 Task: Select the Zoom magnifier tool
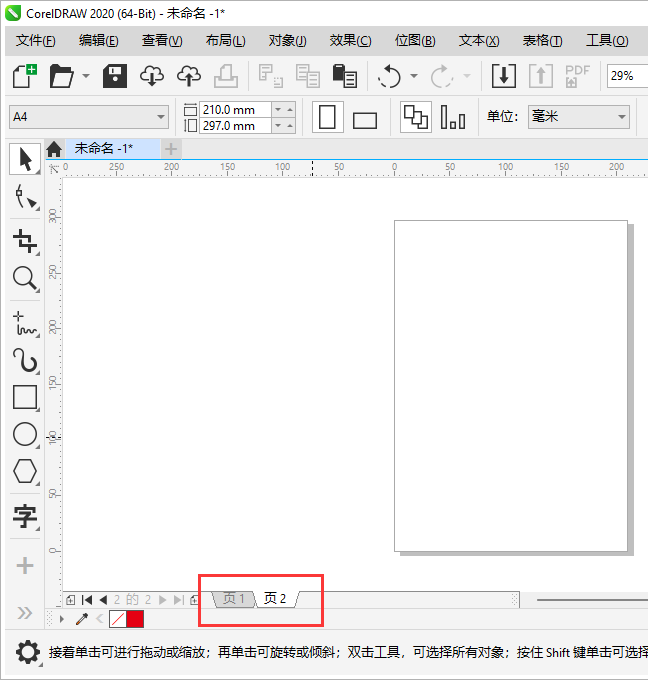[25, 279]
